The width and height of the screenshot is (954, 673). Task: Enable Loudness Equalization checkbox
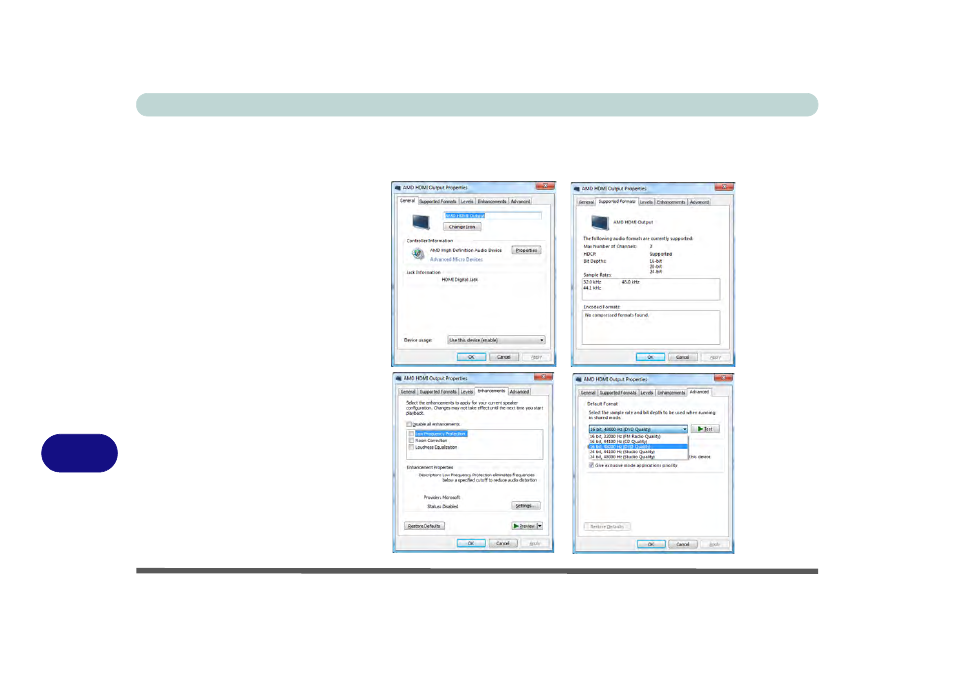click(412, 447)
